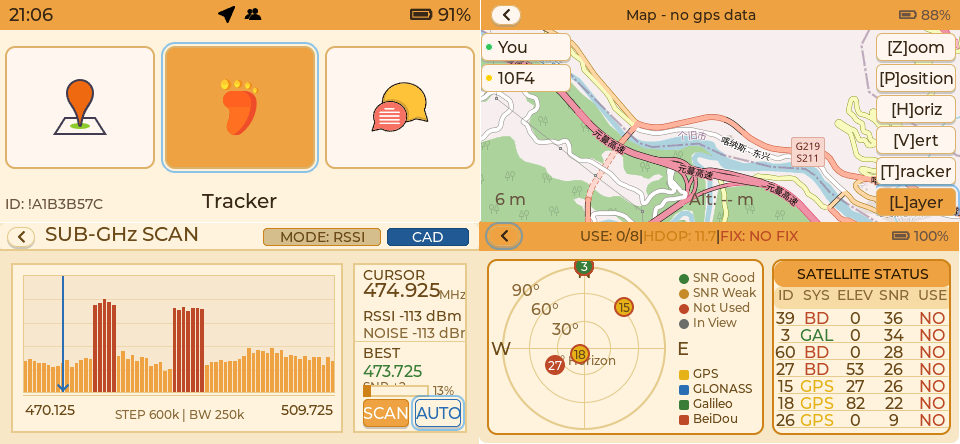Click the users icon in status bar
Viewport: 960px width, 444px height.
pos(253,14)
